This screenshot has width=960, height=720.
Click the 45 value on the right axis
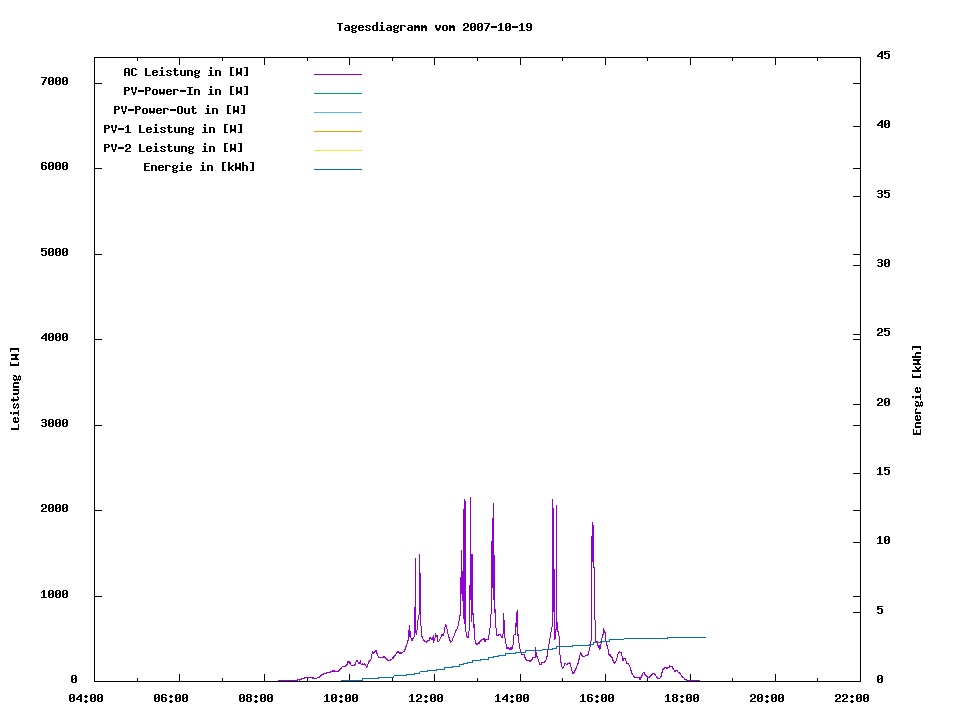coord(884,55)
